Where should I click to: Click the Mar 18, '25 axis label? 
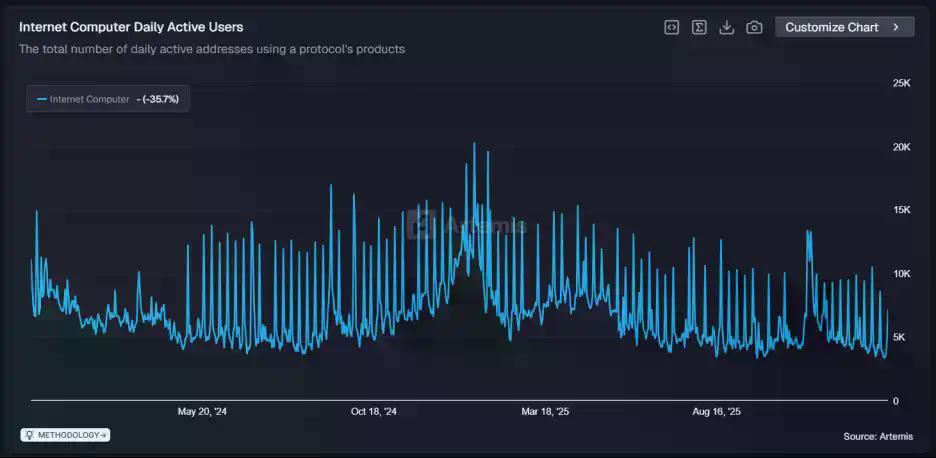(x=545, y=411)
